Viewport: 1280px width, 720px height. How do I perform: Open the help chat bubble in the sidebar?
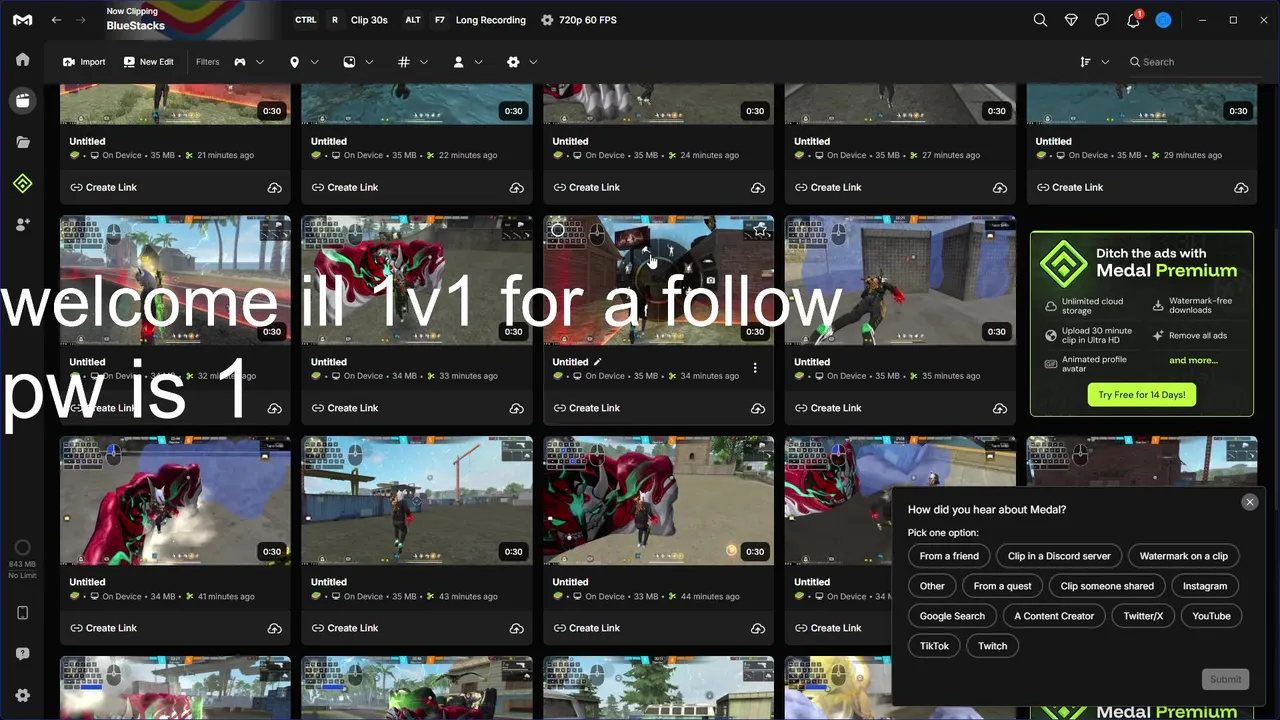coord(22,654)
